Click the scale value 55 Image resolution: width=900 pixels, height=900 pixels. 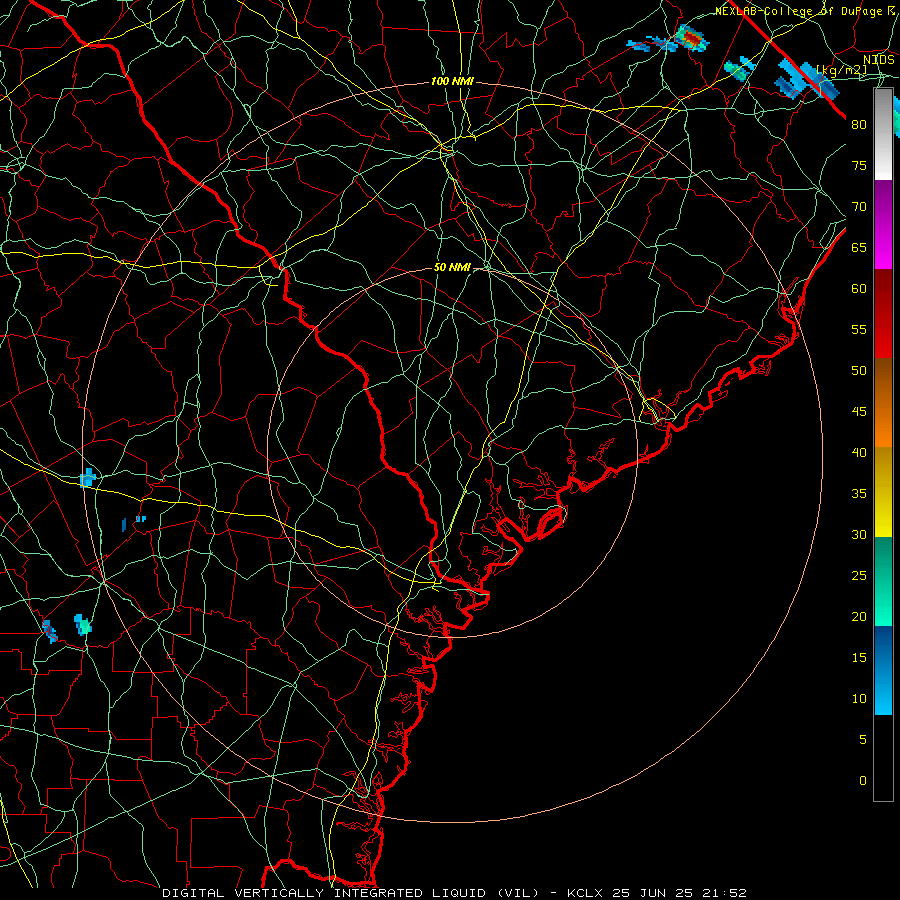point(859,329)
